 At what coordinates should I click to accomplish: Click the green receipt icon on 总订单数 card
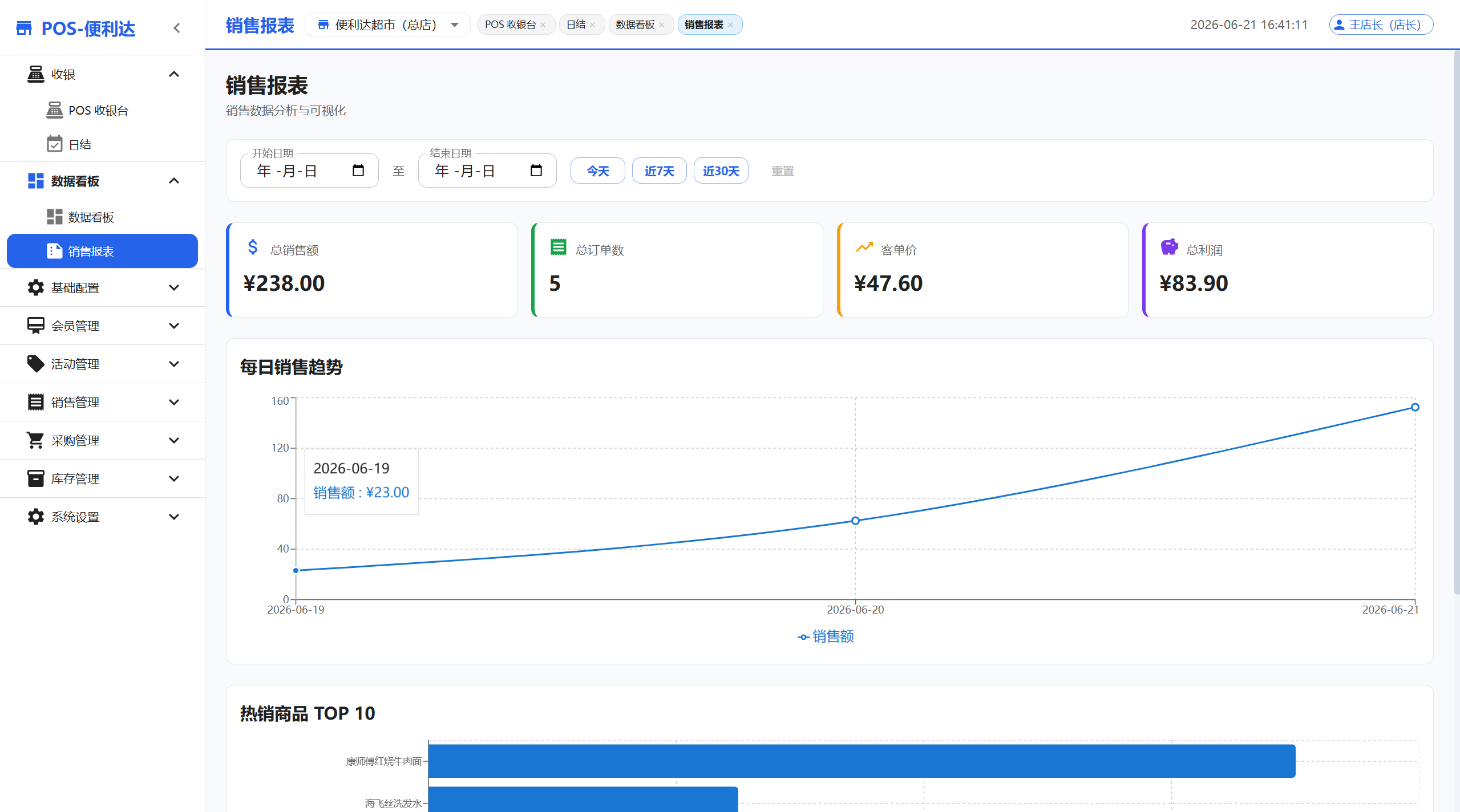pos(559,247)
